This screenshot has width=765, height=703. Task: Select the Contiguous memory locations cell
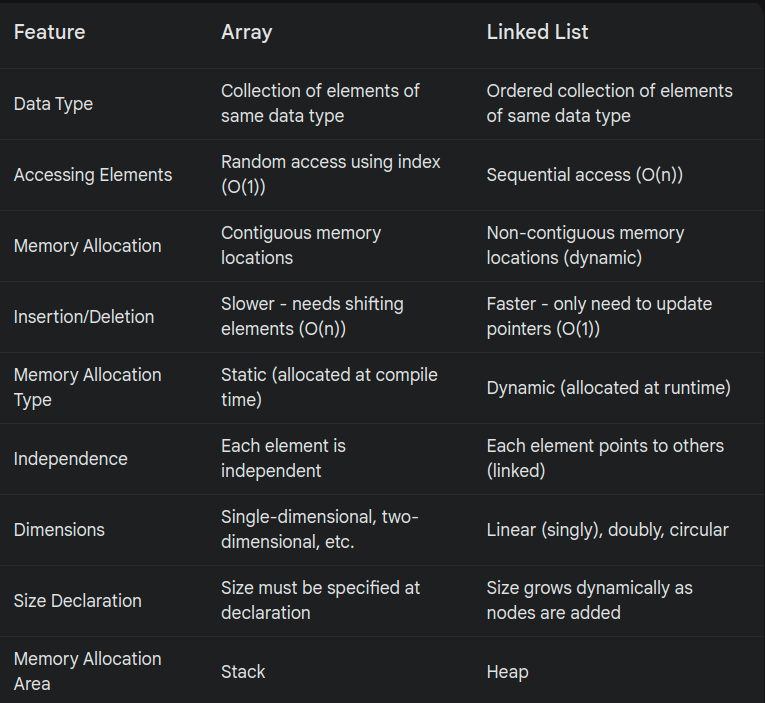click(x=301, y=245)
